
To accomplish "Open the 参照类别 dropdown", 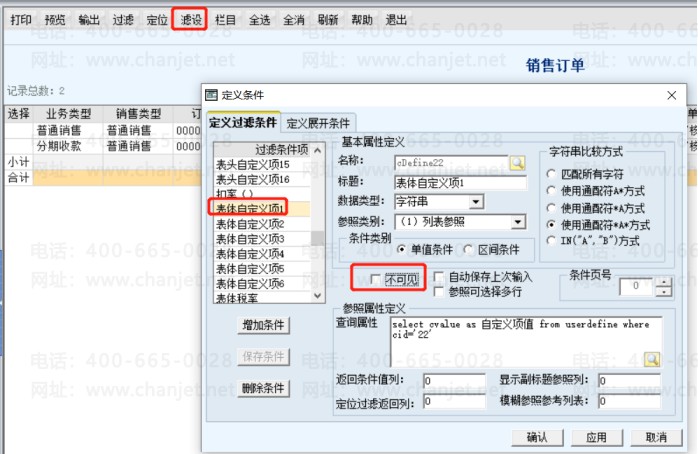I will [517, 222].
